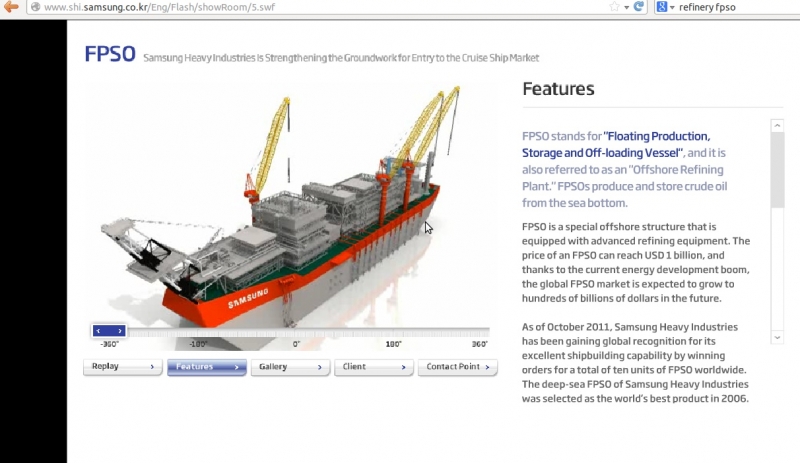800x463 pixels.
Task: Open the Gallery section
Action: coord(290,367)
